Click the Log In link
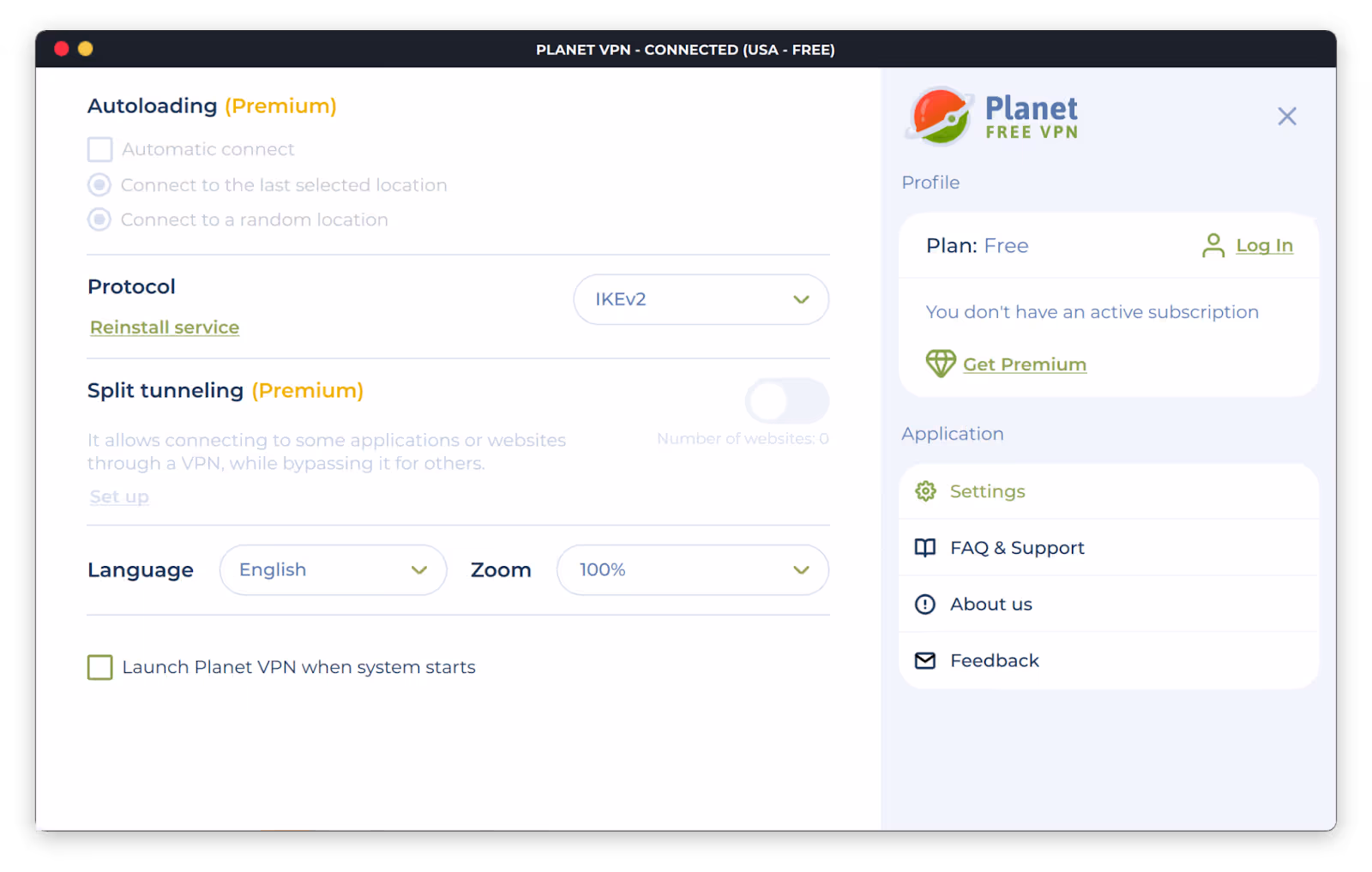 [x=1264, y=246]
